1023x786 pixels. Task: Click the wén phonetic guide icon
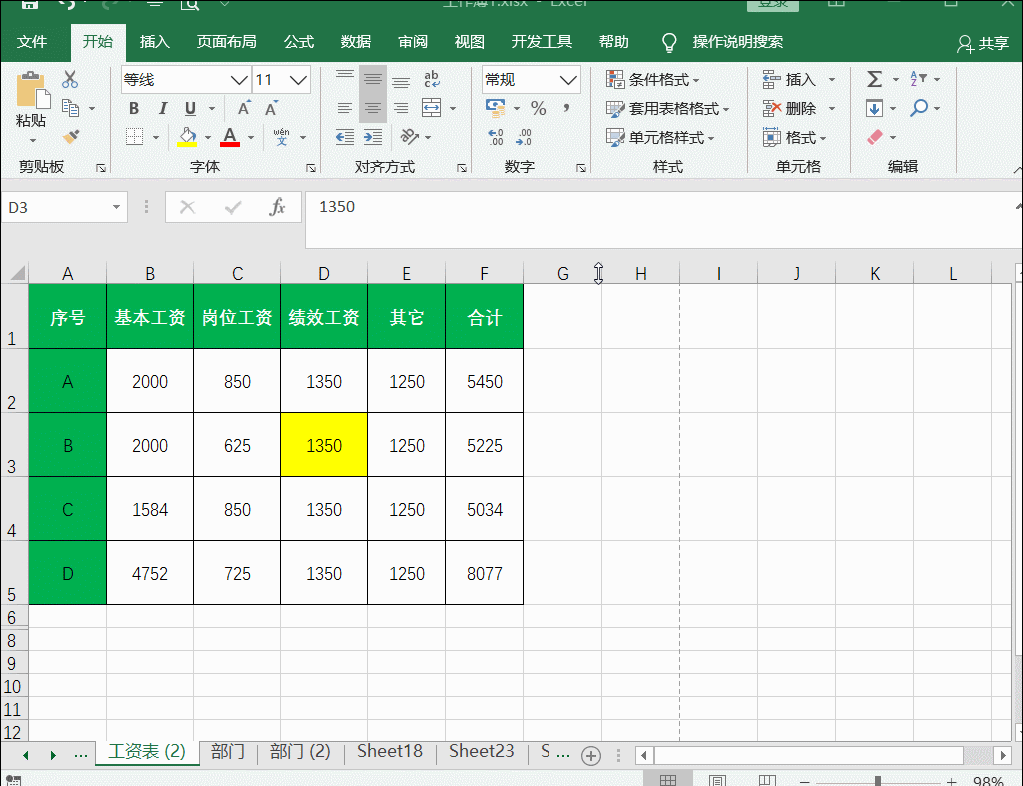click(x=281, y=137)
